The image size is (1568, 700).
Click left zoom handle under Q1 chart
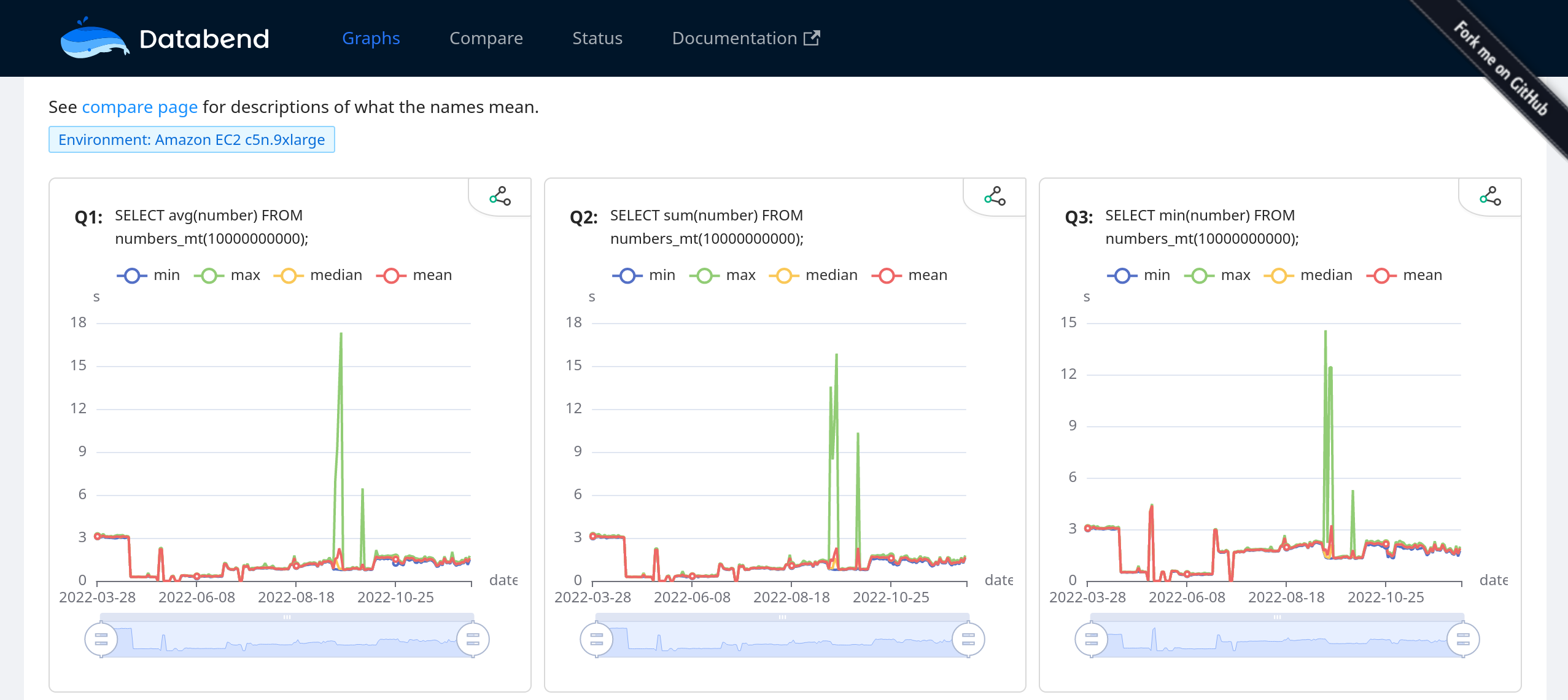[x=101, y=639]
